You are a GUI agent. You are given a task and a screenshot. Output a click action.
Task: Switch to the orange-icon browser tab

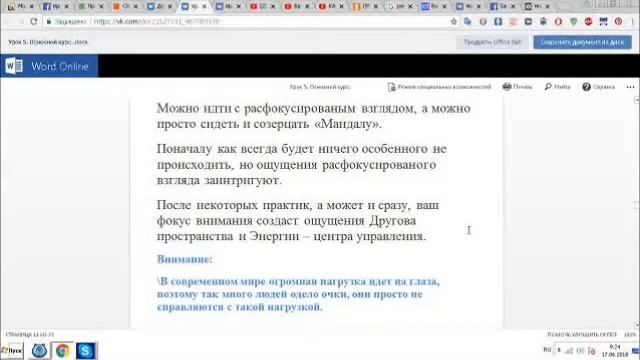coord(124,6)
